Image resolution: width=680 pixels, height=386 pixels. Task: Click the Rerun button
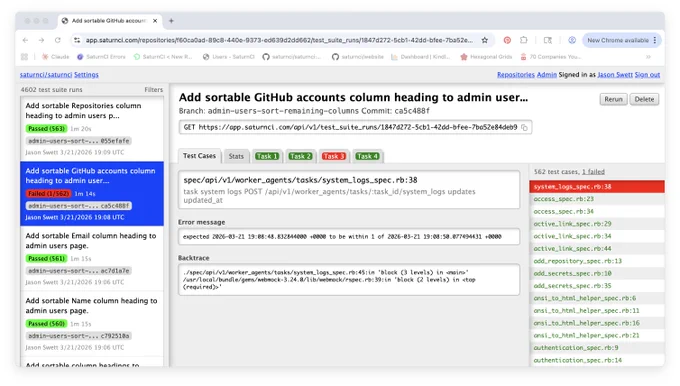(x=613, y=99)
